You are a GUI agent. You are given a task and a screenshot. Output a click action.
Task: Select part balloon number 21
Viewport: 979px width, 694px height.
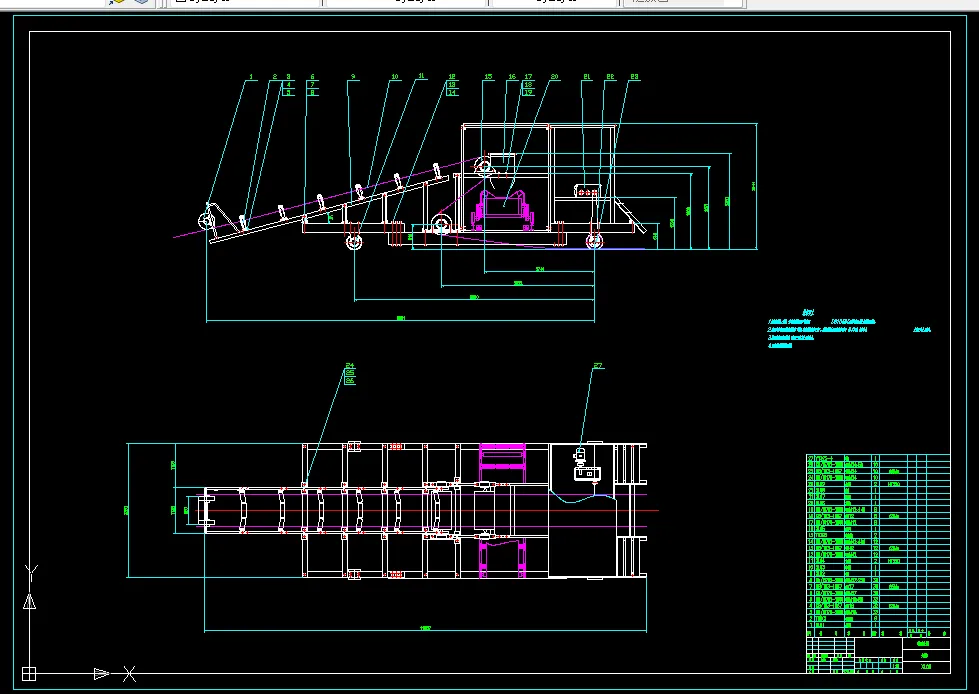[x=587, y=77]
